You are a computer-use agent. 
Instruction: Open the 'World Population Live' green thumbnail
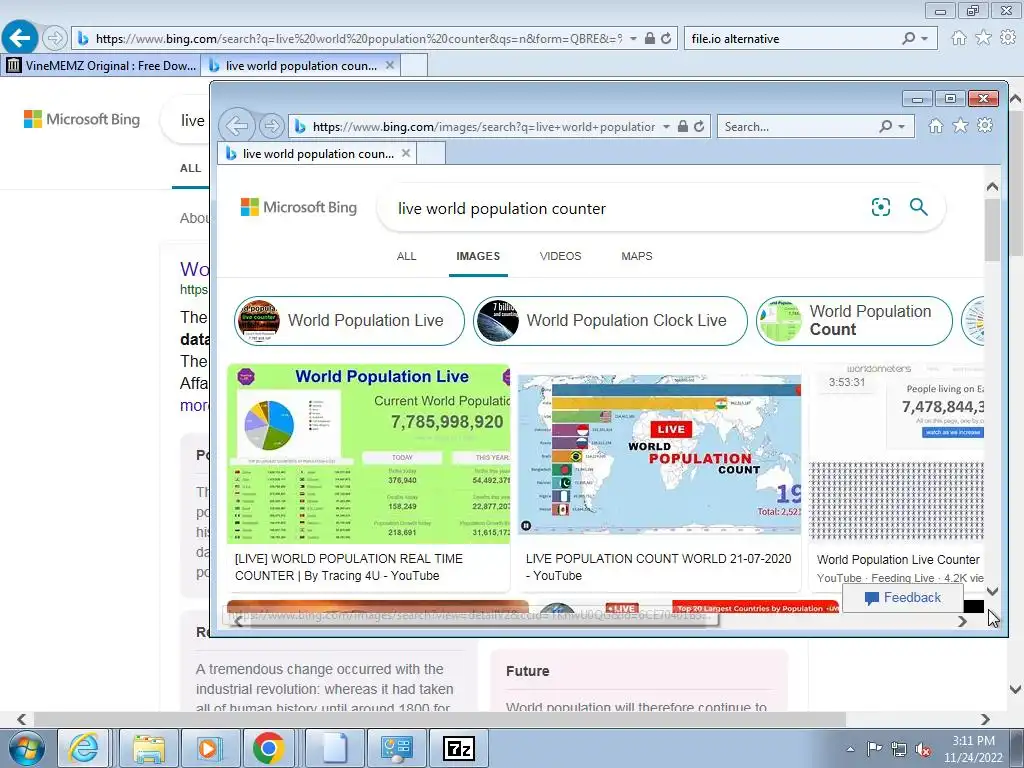[368, 454]
